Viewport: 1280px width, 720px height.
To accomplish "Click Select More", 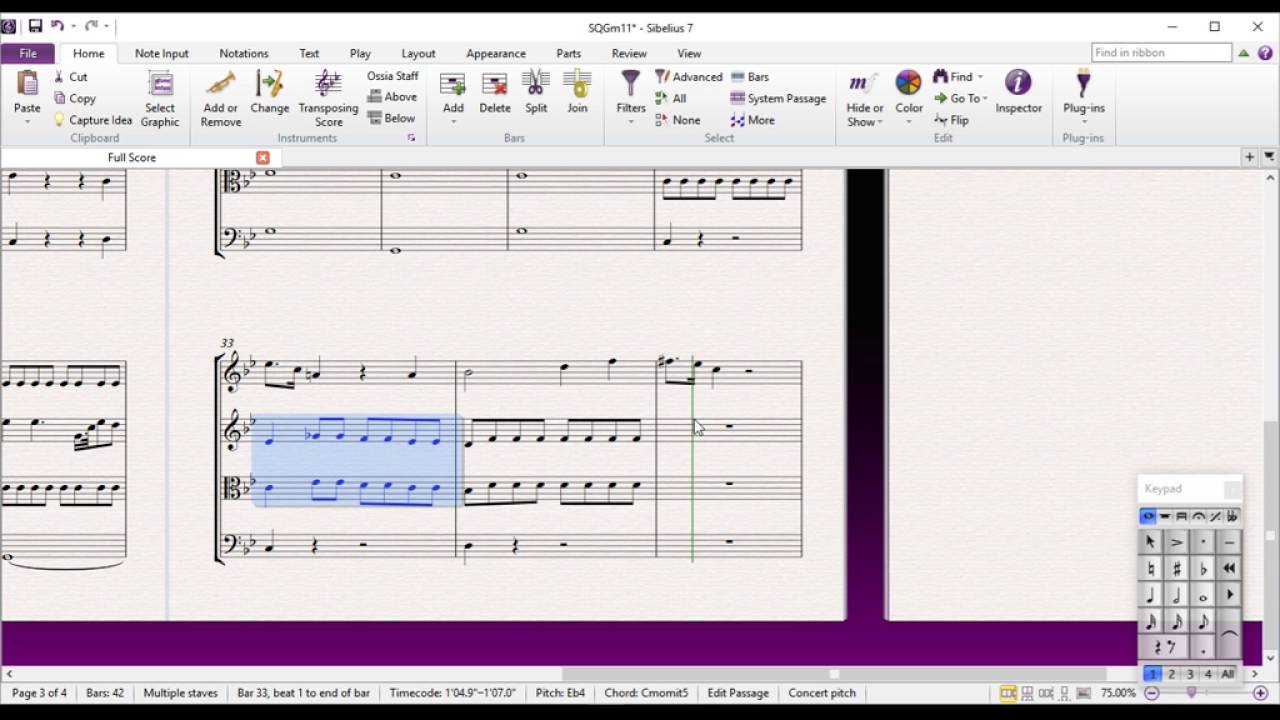I will click(752, 120).
